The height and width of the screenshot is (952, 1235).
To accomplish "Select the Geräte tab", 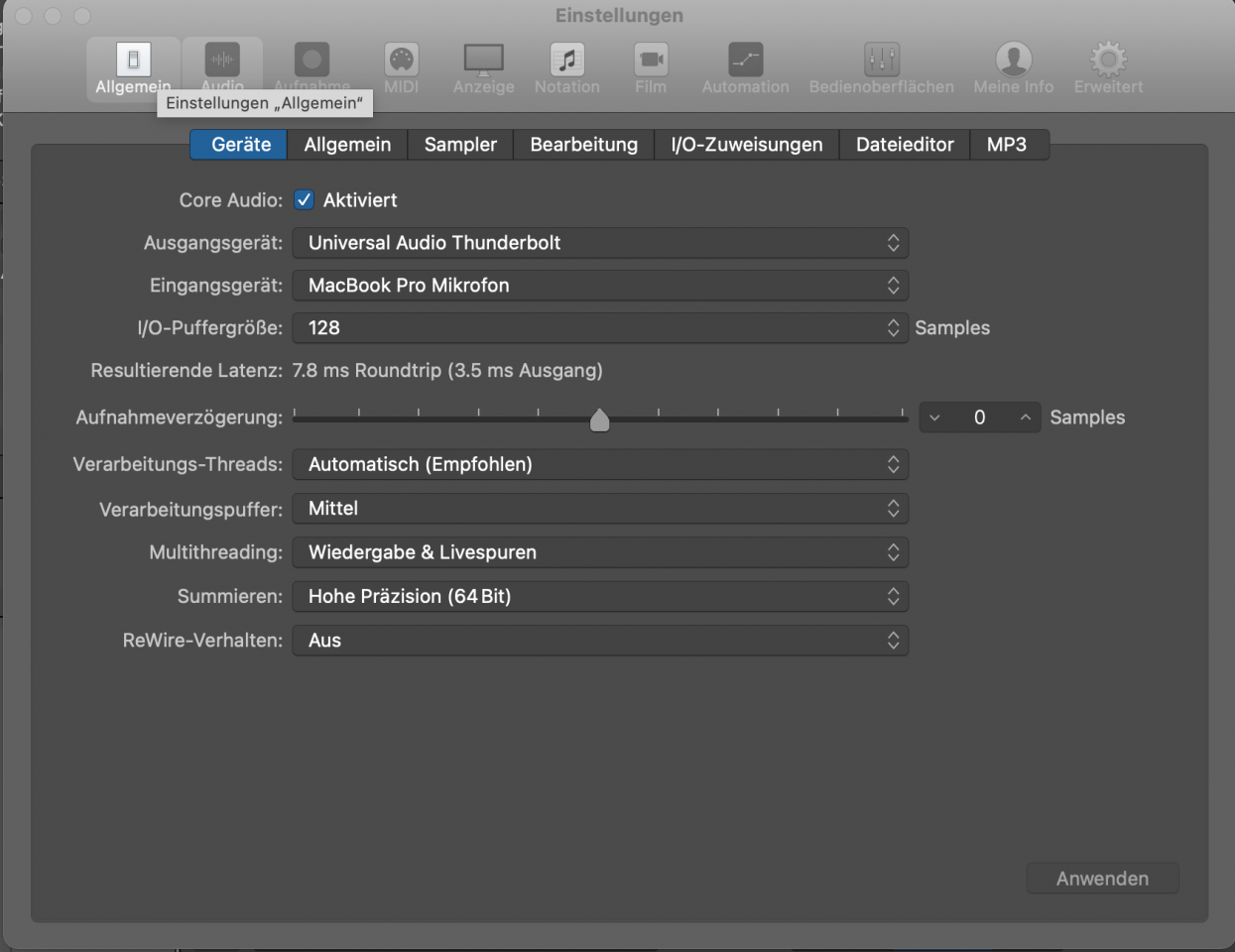I will coord(239,145).
